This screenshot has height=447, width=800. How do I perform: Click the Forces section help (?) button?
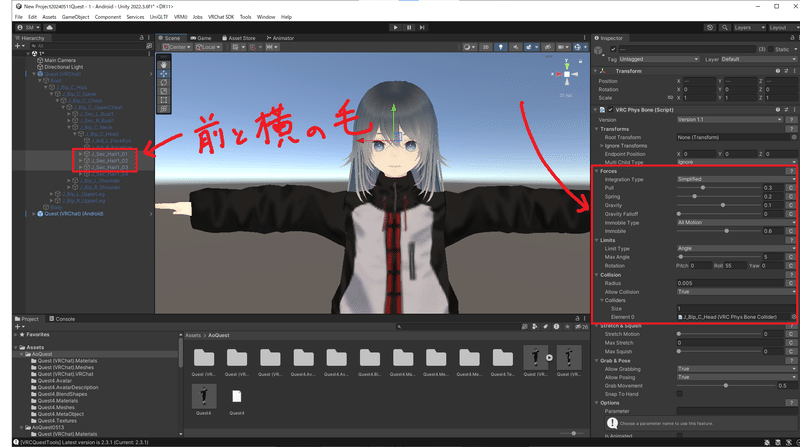(791, 171)
